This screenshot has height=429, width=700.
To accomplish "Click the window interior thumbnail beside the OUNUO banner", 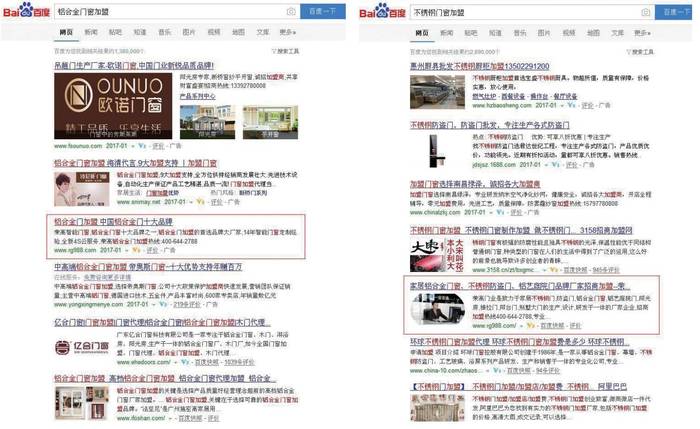I will [270, 122].
